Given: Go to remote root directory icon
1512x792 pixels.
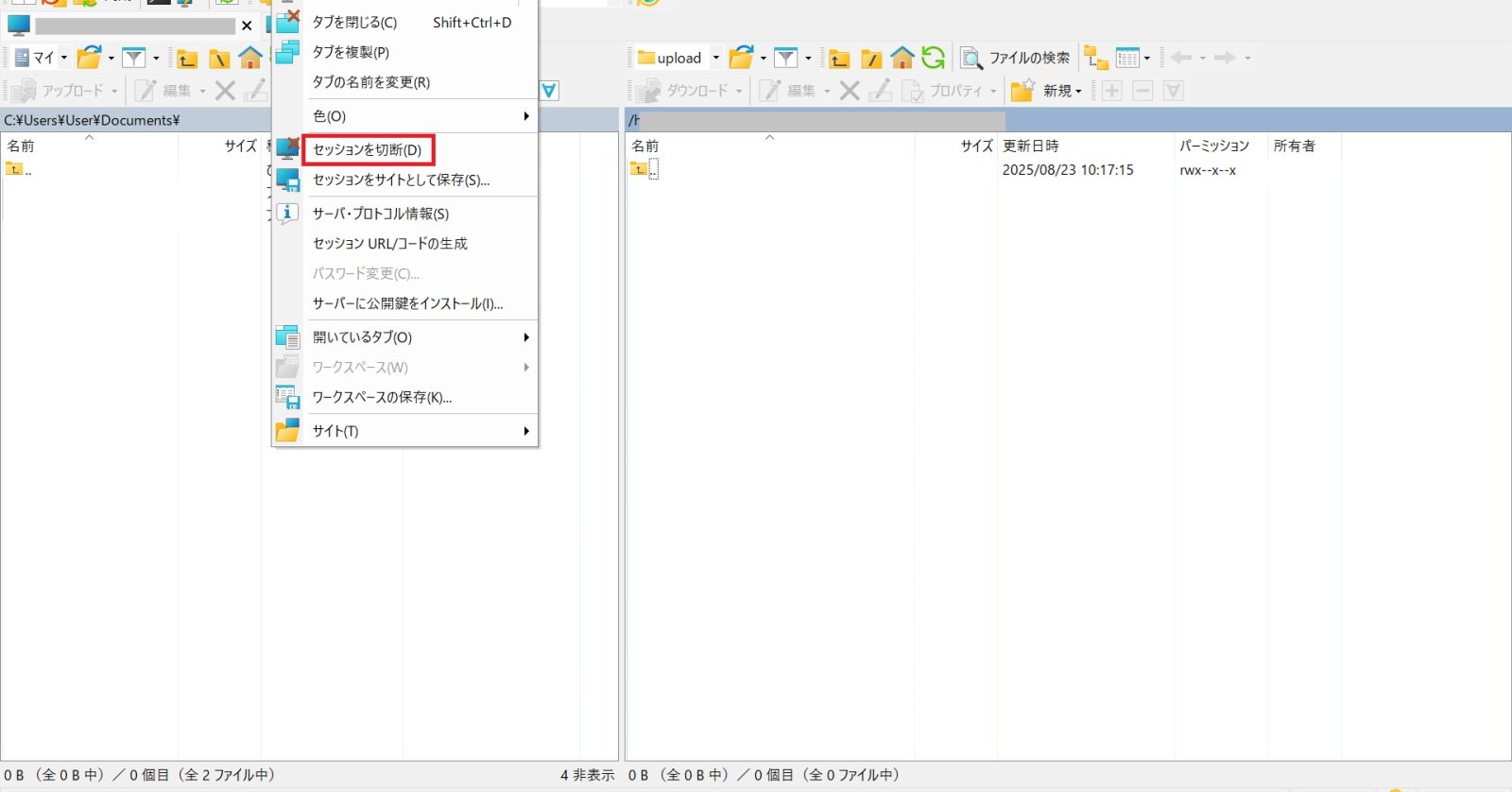Looking at the screenshot, I should (871, 59).
